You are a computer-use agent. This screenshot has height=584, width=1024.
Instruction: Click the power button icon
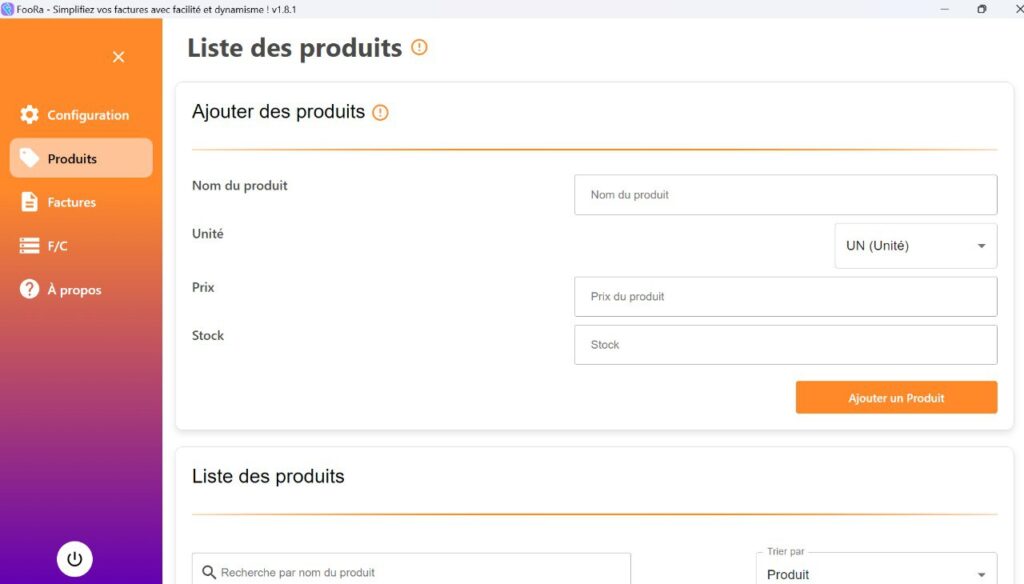(x=74, y=559)
